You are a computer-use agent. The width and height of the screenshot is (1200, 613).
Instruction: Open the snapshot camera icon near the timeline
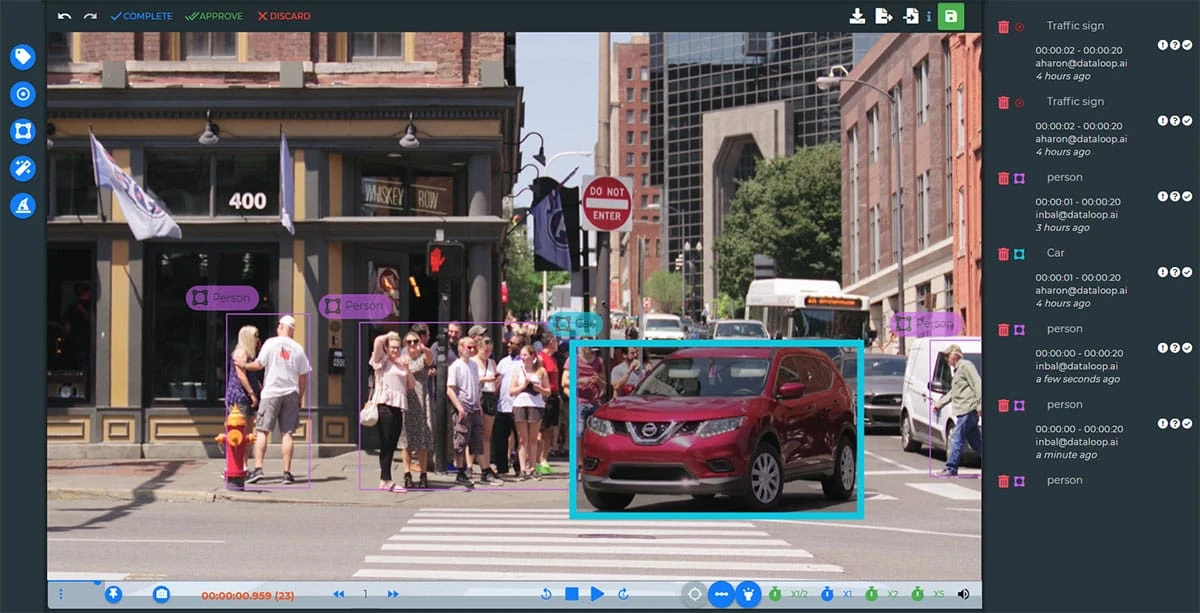coord(160,592)
